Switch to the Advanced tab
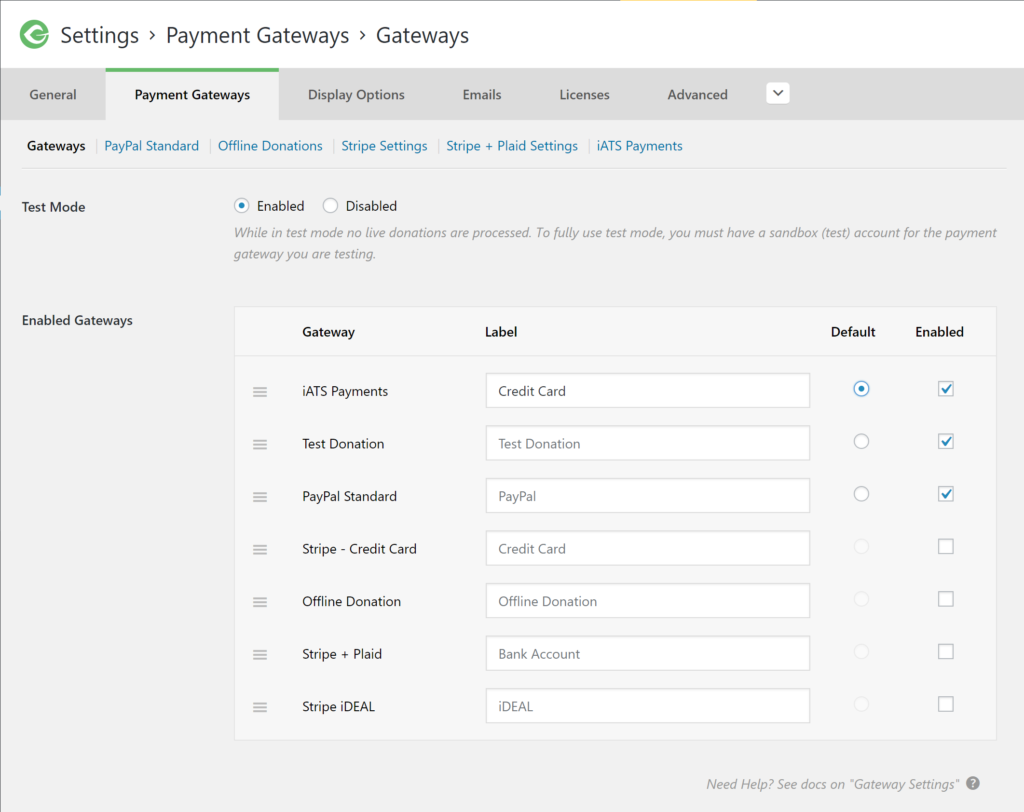 click(697, 95)
